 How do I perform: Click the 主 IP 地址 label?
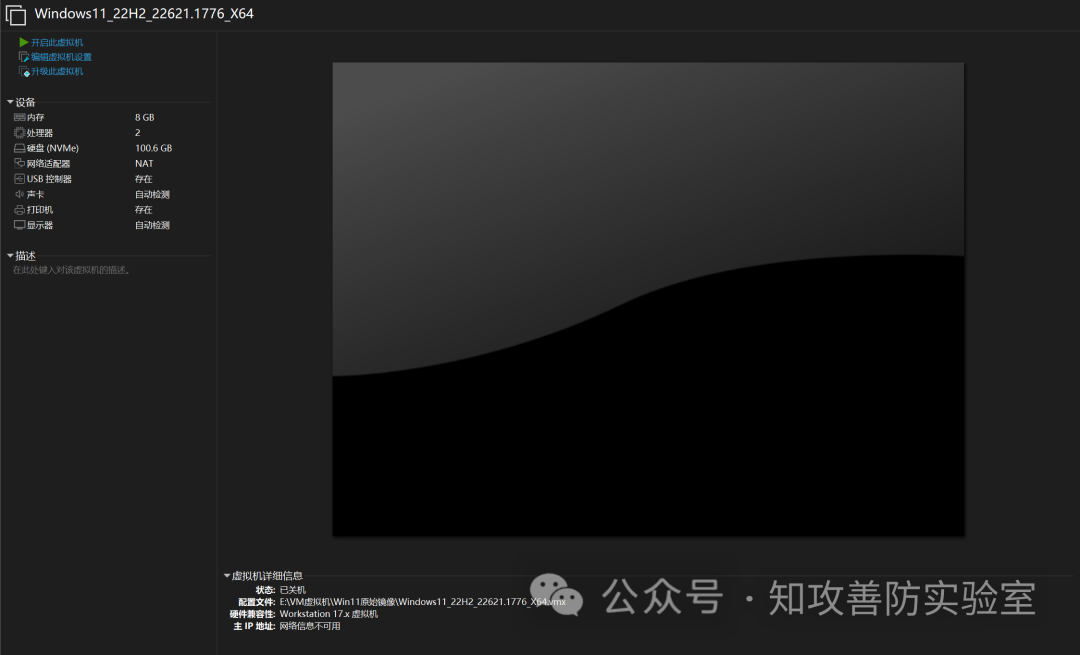[254, 626]
